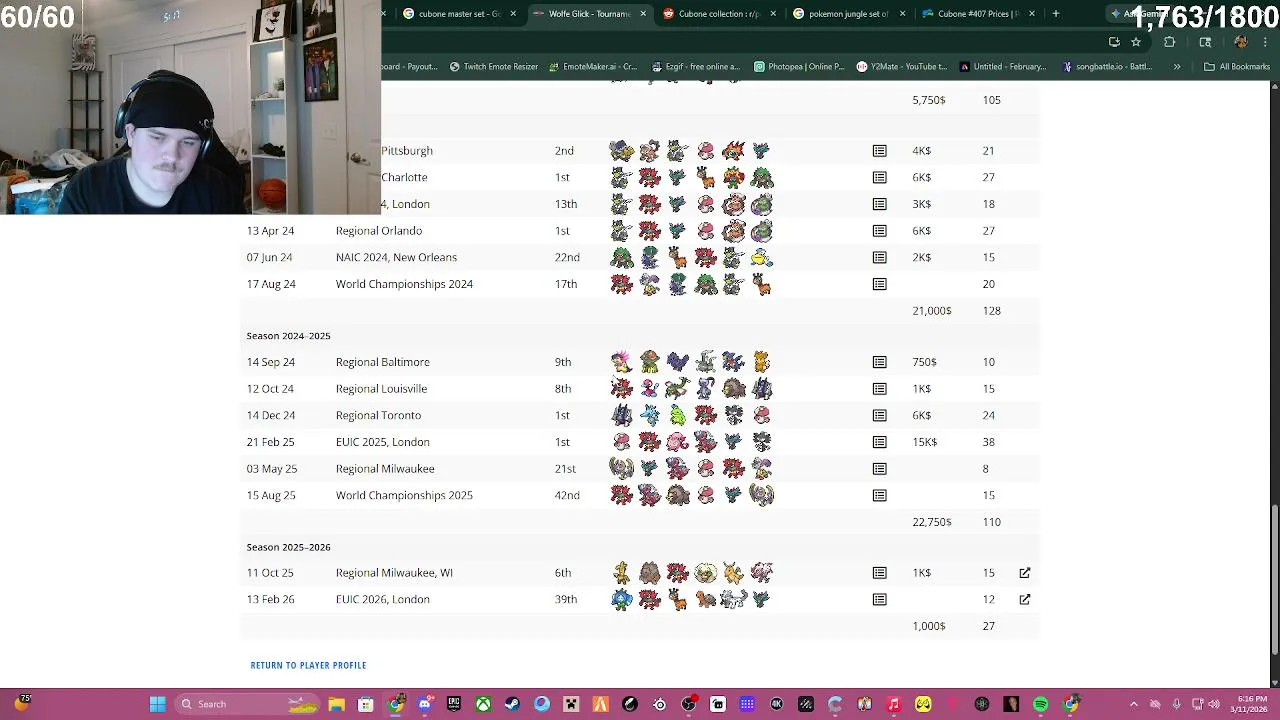Open external link icon for Regional Milwaukee, WI
The height and width of the screenshot is (720, 1280).
[1024, 573]
